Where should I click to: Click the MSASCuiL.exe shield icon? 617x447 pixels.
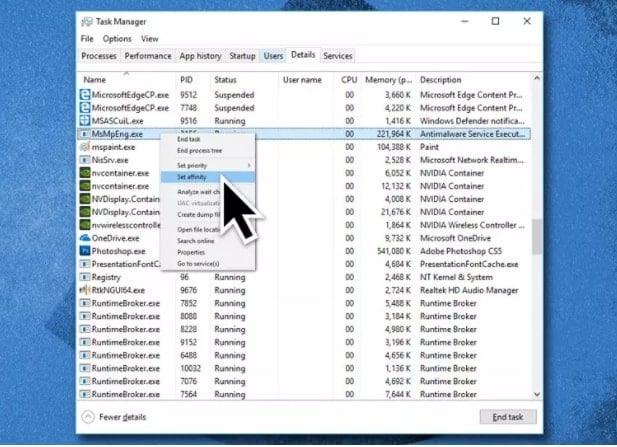85,121
